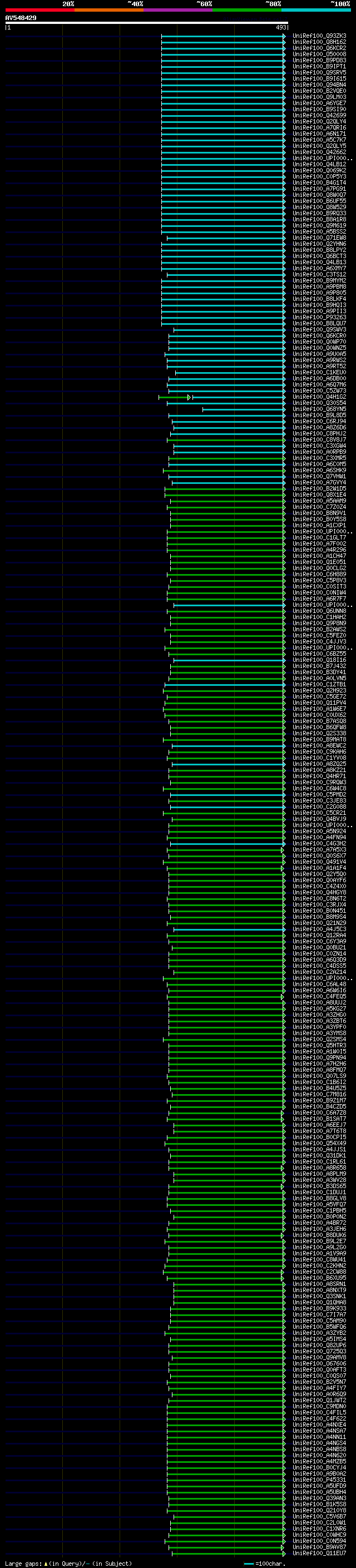Open hit UniRef100_Q9SRV5
The image size is (356, 1568).
(319, 72)
